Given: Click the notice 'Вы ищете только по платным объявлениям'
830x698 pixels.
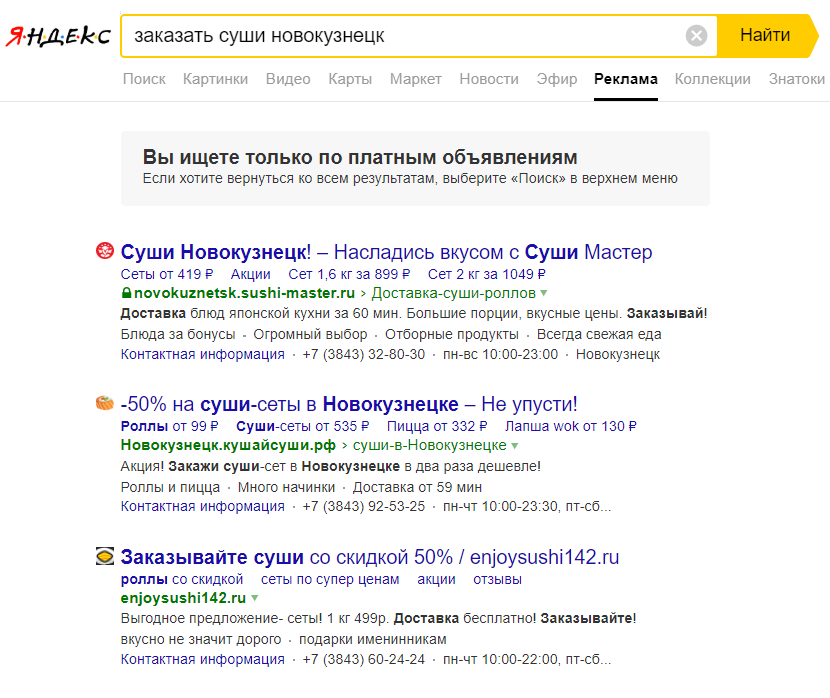Looking at the screenshot, I should [x=360, y=157].
